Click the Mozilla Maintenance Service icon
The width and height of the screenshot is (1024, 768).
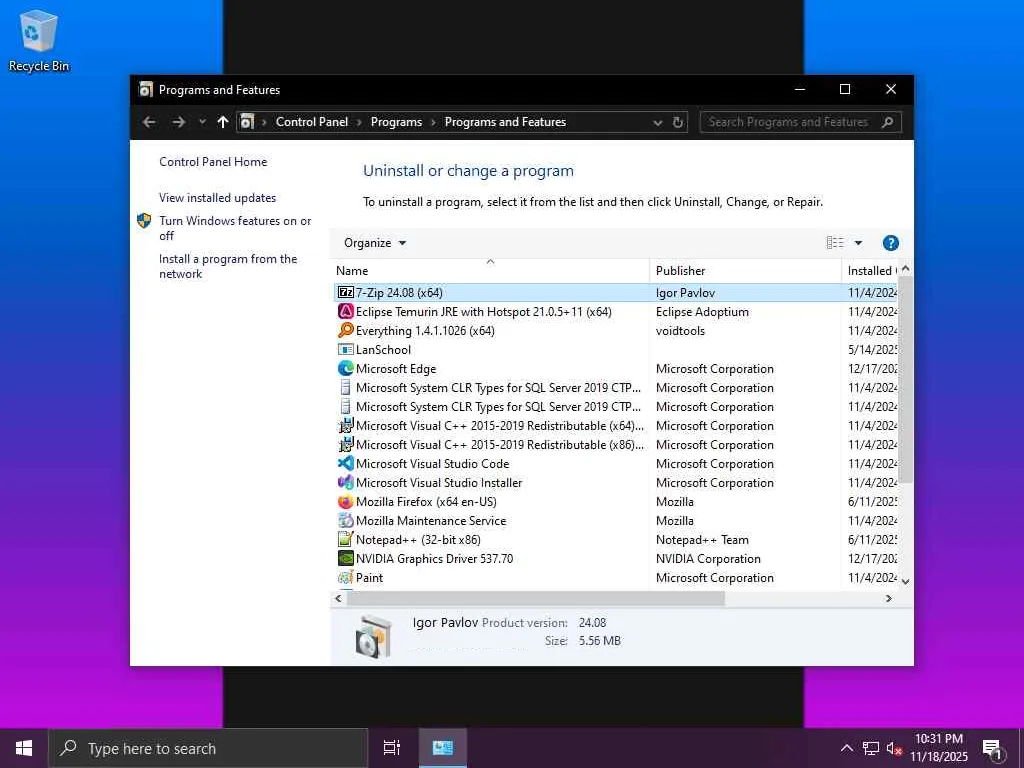click(345, 520)
